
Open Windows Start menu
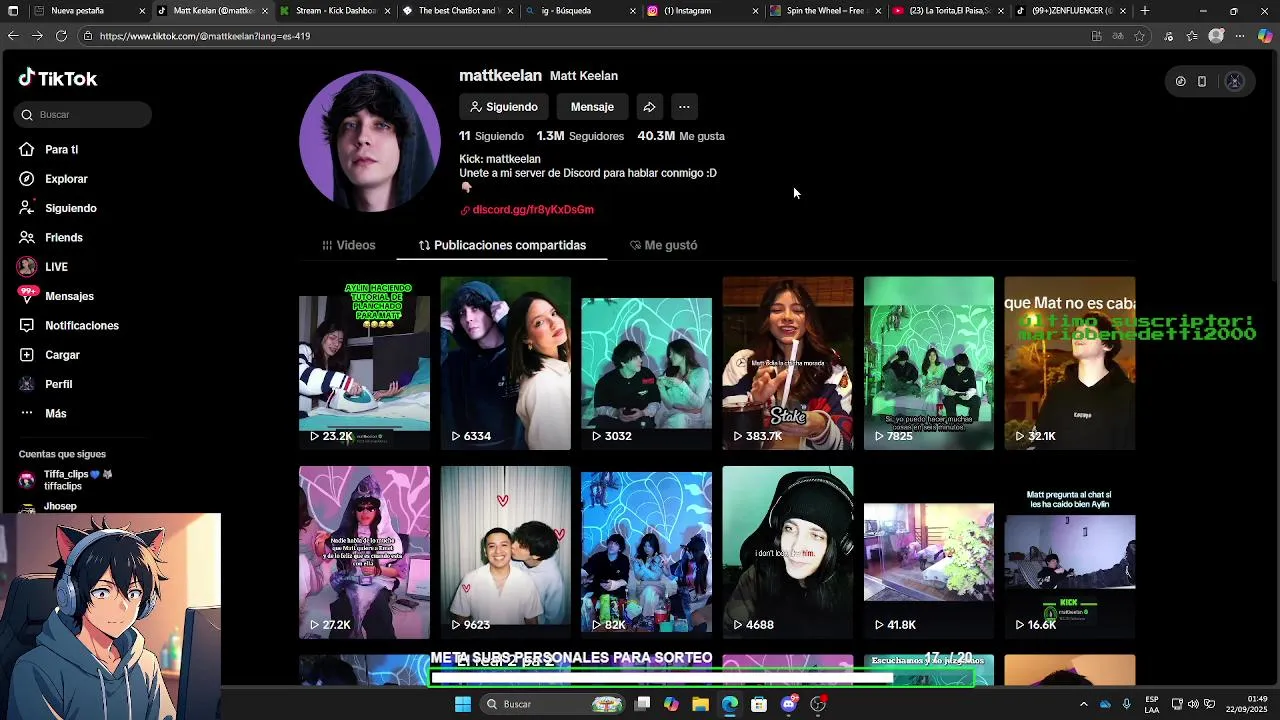(463, 704)
